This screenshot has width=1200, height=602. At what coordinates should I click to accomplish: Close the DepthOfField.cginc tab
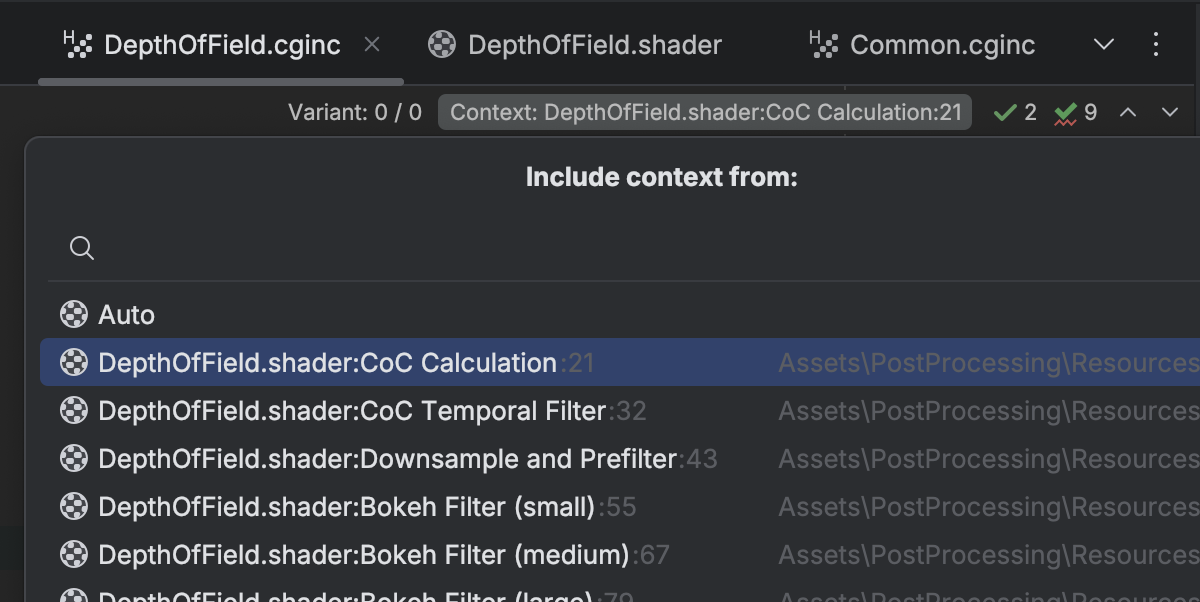point(372,44)
